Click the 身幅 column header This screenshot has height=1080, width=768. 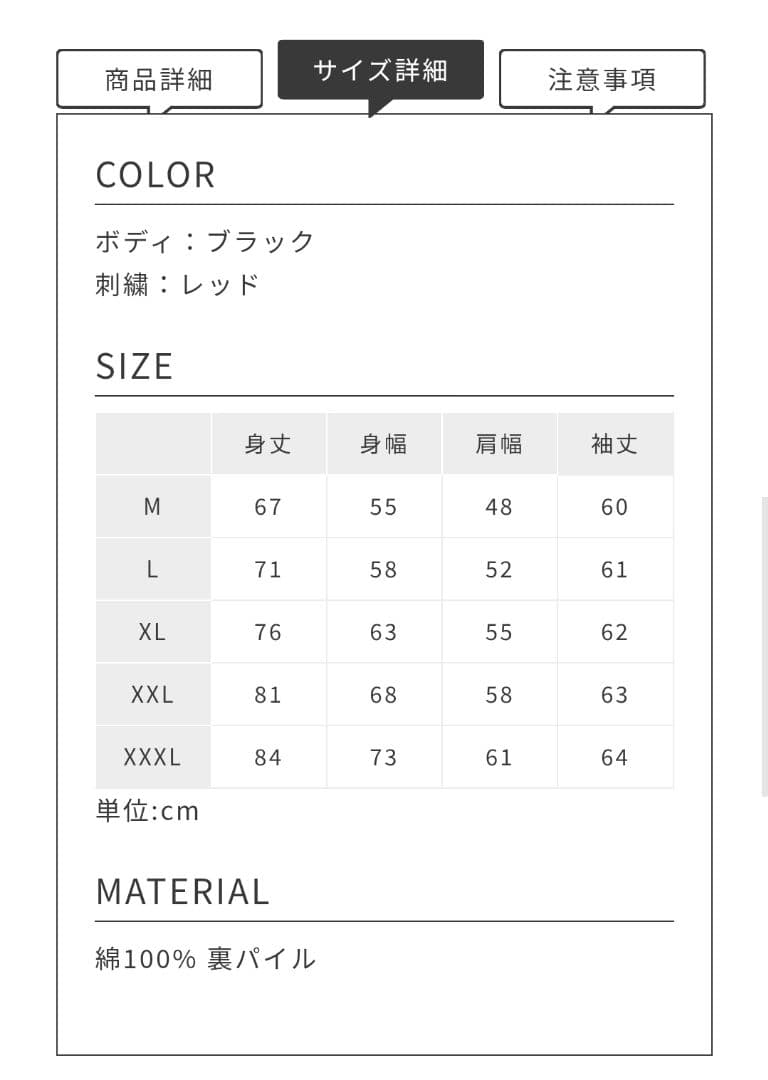[x=384, y=443]
